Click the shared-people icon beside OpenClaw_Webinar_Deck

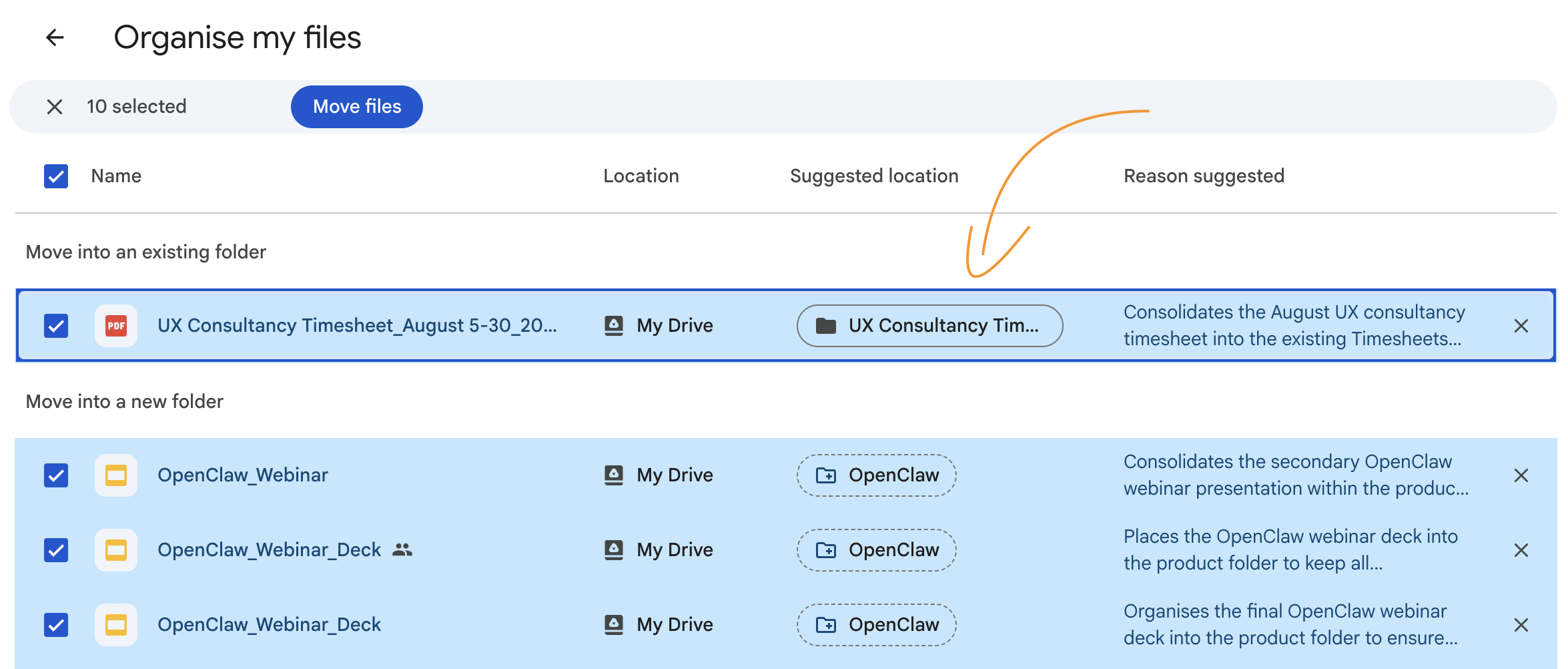(x=402, y=549)
